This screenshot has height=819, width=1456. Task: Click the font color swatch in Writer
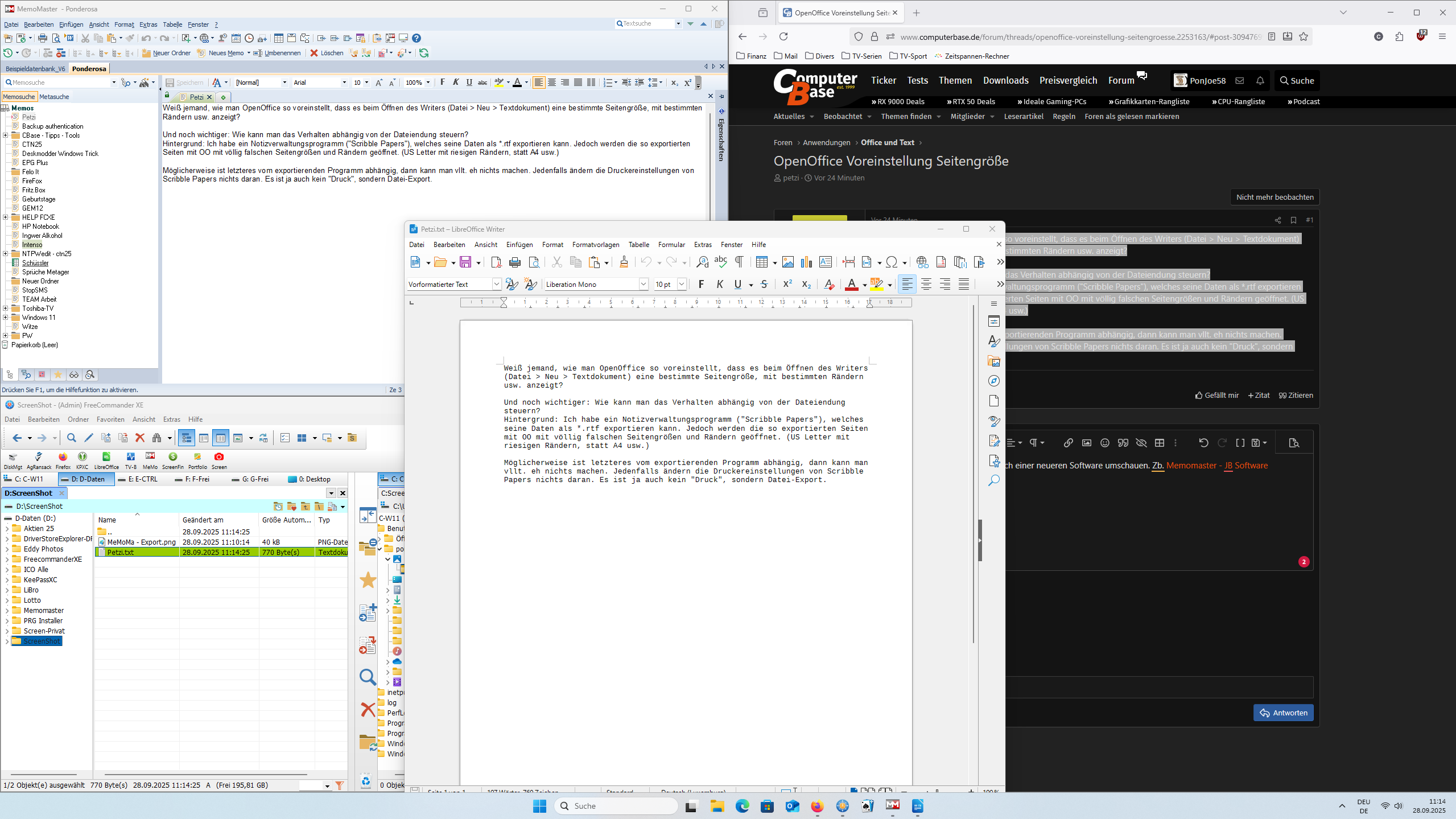[851, 284]
